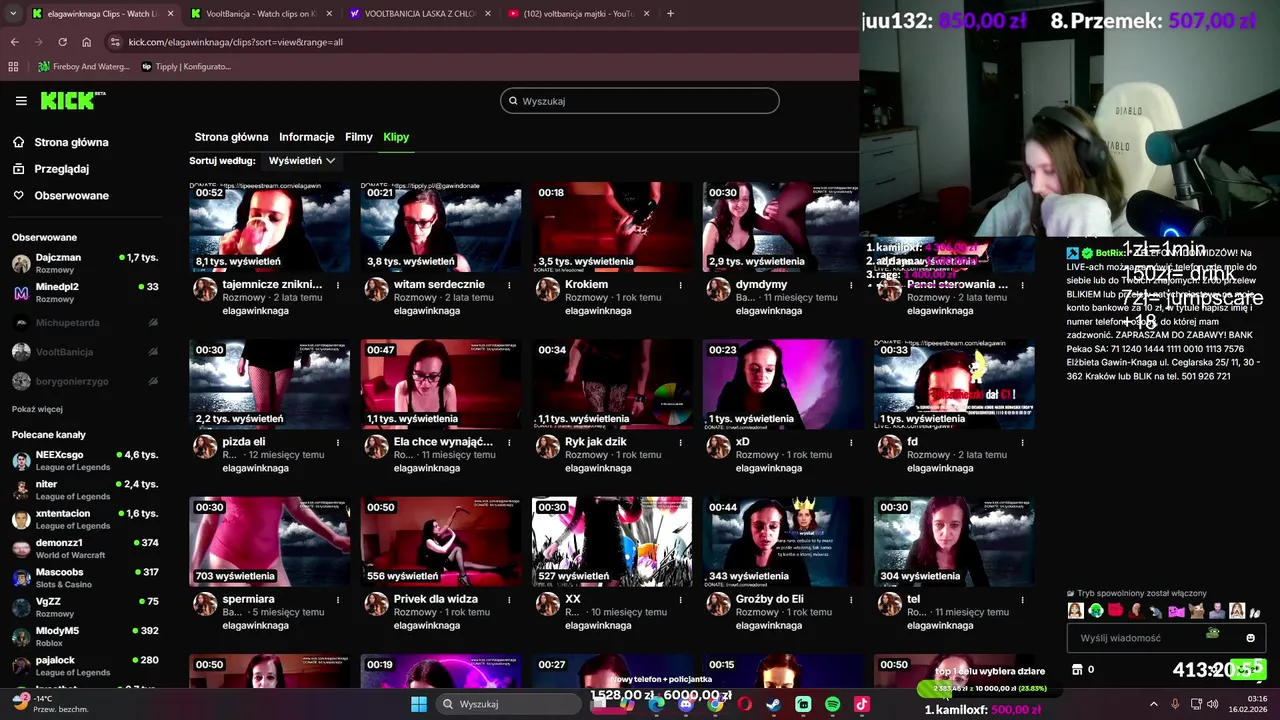Open the Kick hamburger sidebar menu

[21, 101]
